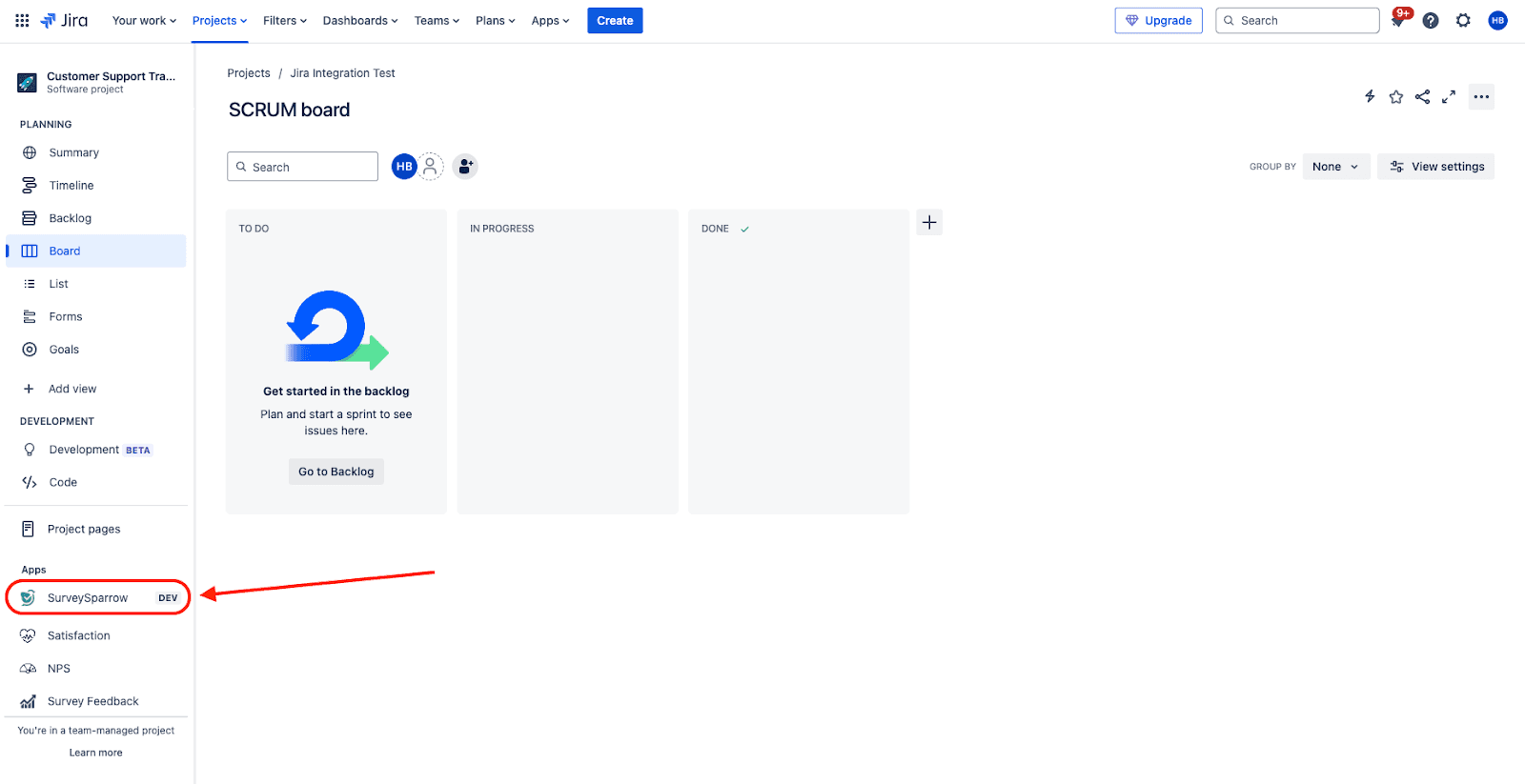
Task: Expand the Group By None dropdown
Action: pyautogui.click(x=1335, y=167)
